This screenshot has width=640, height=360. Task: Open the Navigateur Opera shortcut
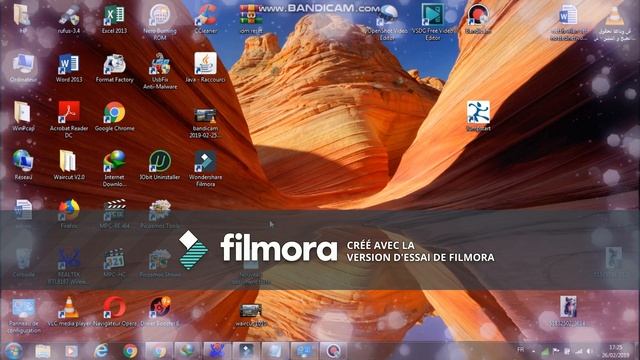(114, 311)
